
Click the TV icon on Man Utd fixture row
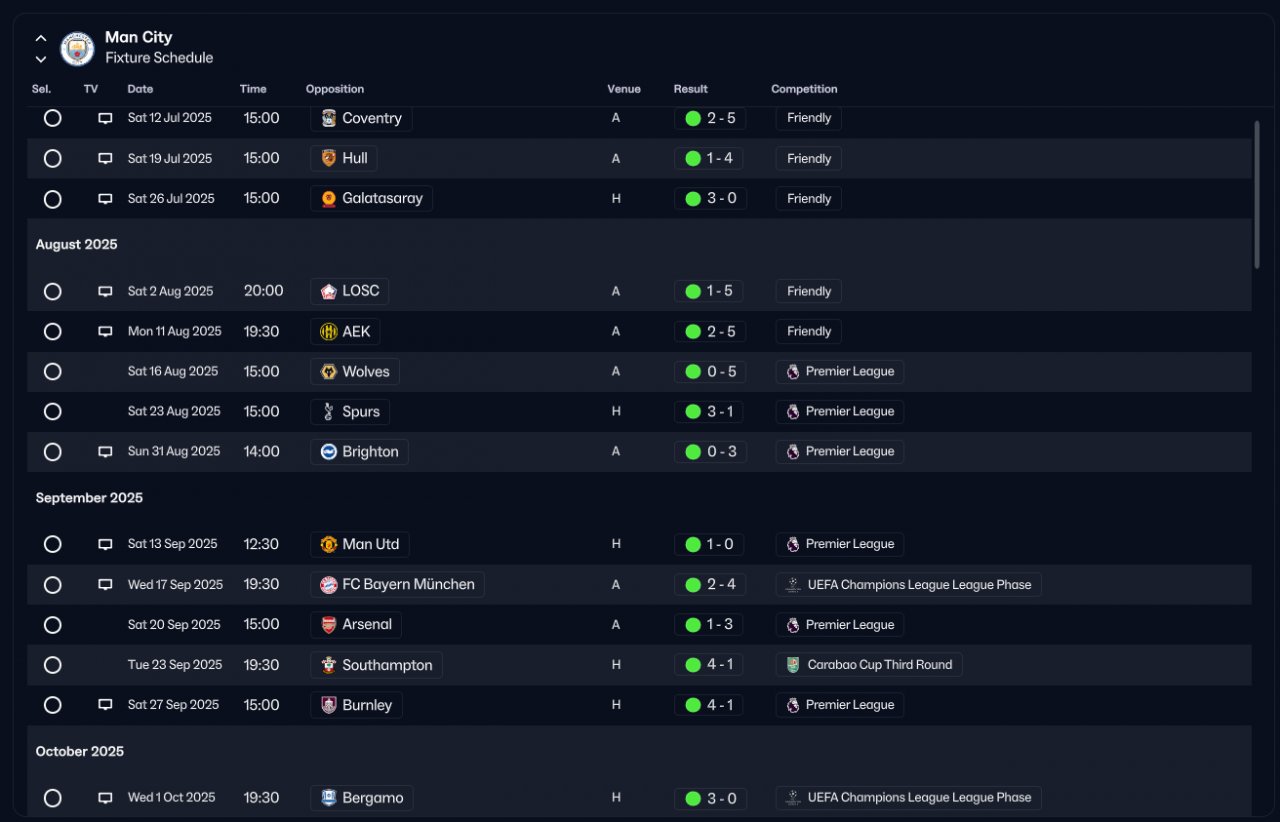(105, 545)
